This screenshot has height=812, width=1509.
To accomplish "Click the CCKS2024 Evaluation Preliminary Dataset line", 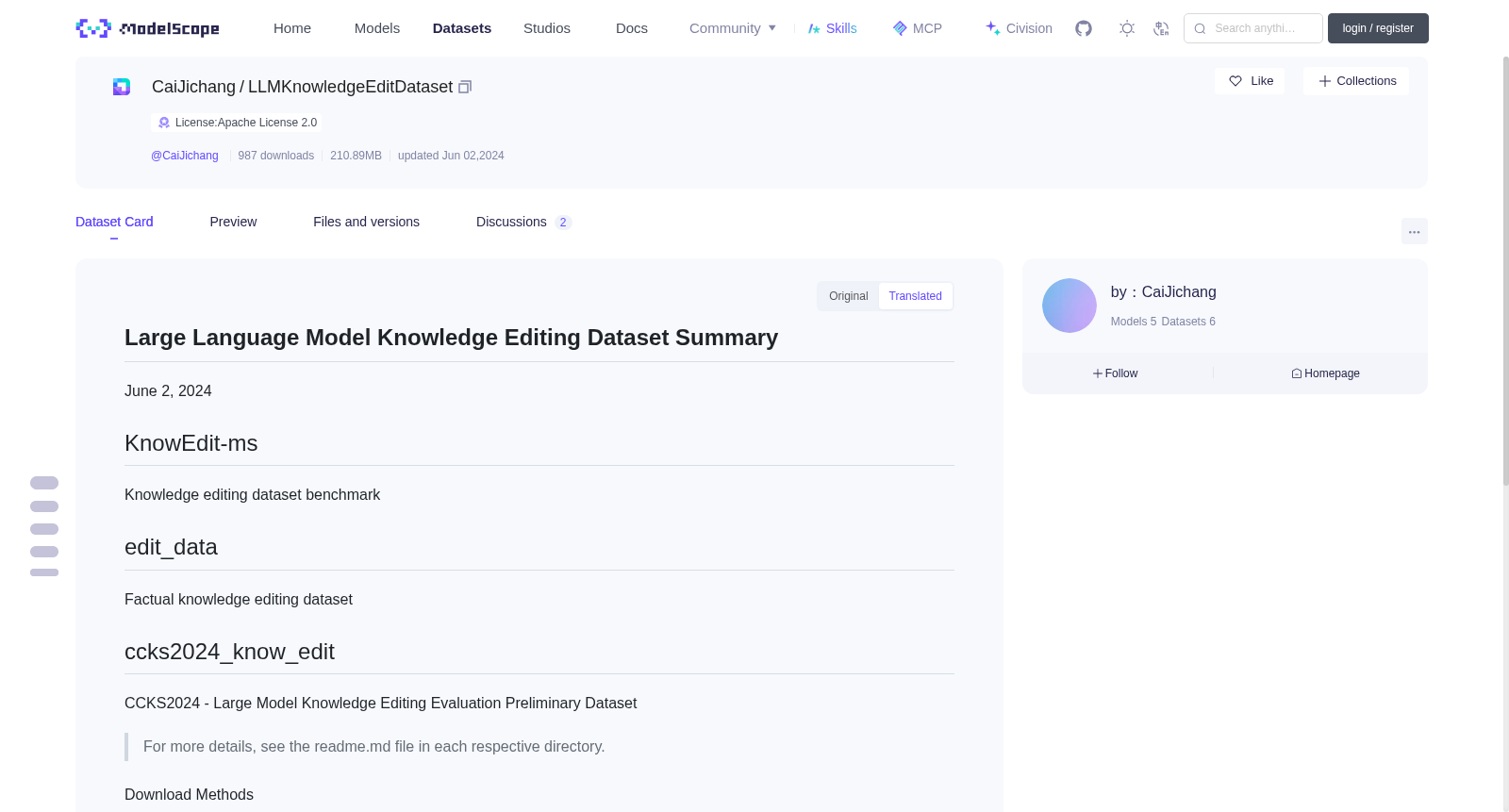I will [x=380, y=704].
